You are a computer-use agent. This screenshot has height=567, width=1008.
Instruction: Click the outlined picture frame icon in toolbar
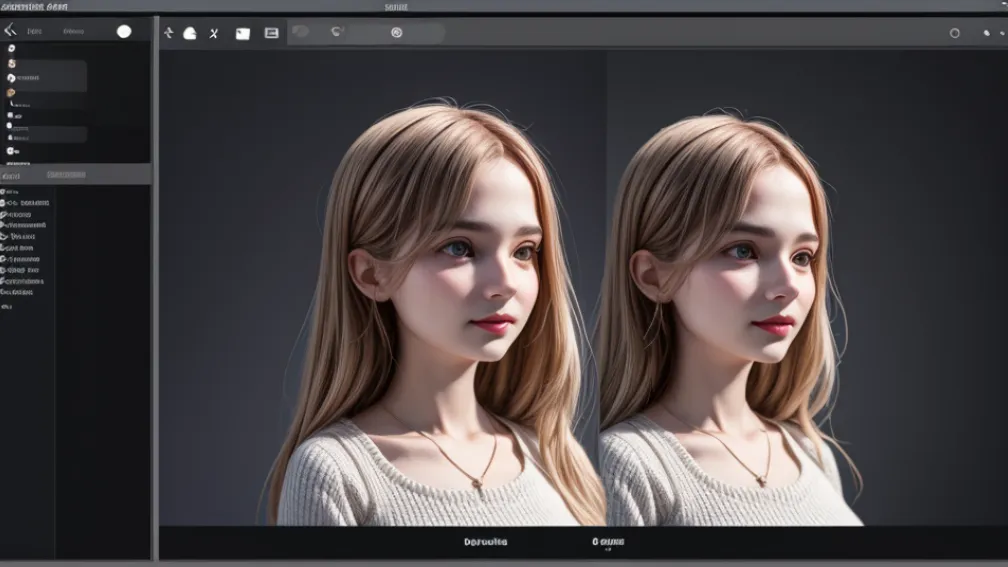(x=271, y=33)
